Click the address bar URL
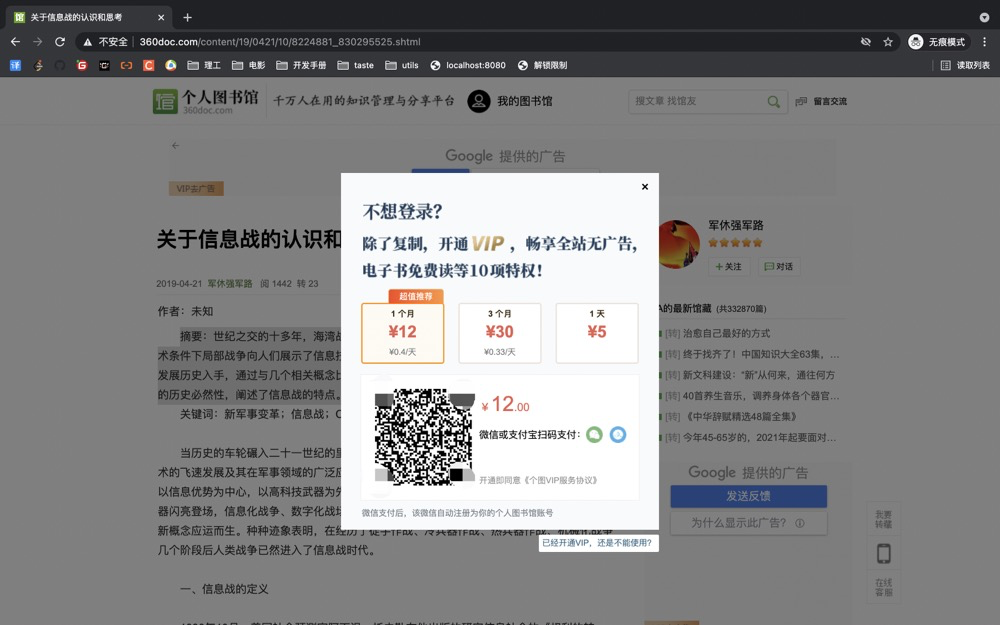The width and height of the screenshot is (1000, 625). 279,41
